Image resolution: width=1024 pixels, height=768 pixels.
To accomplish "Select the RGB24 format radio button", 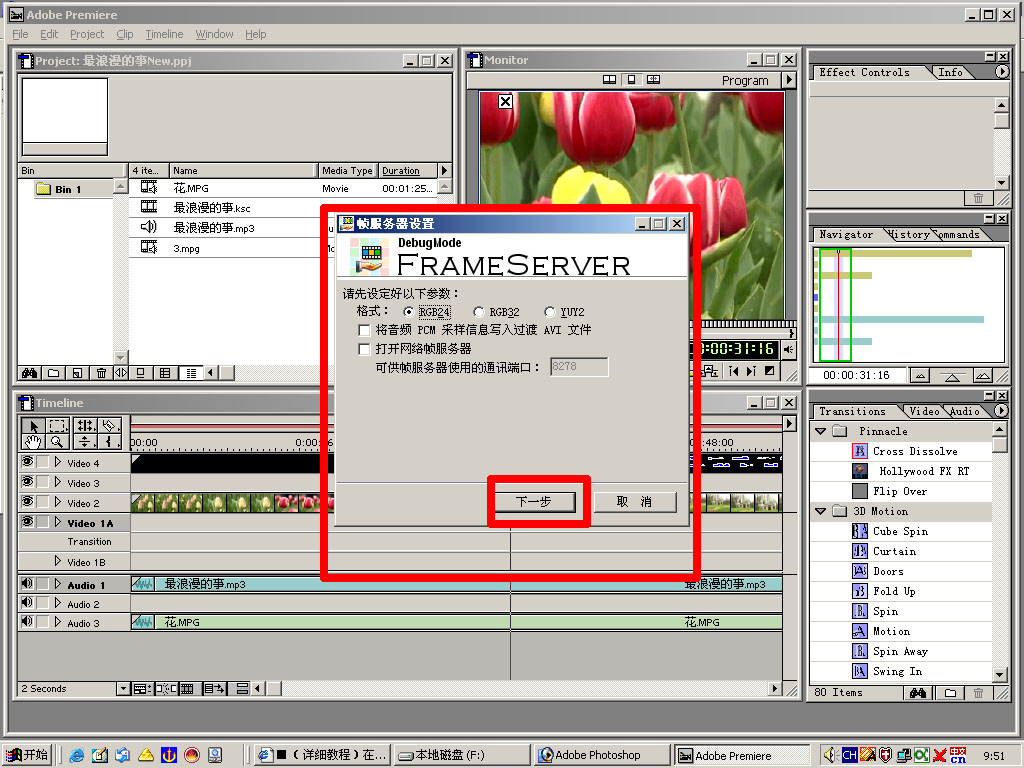I will click(408, 312).
